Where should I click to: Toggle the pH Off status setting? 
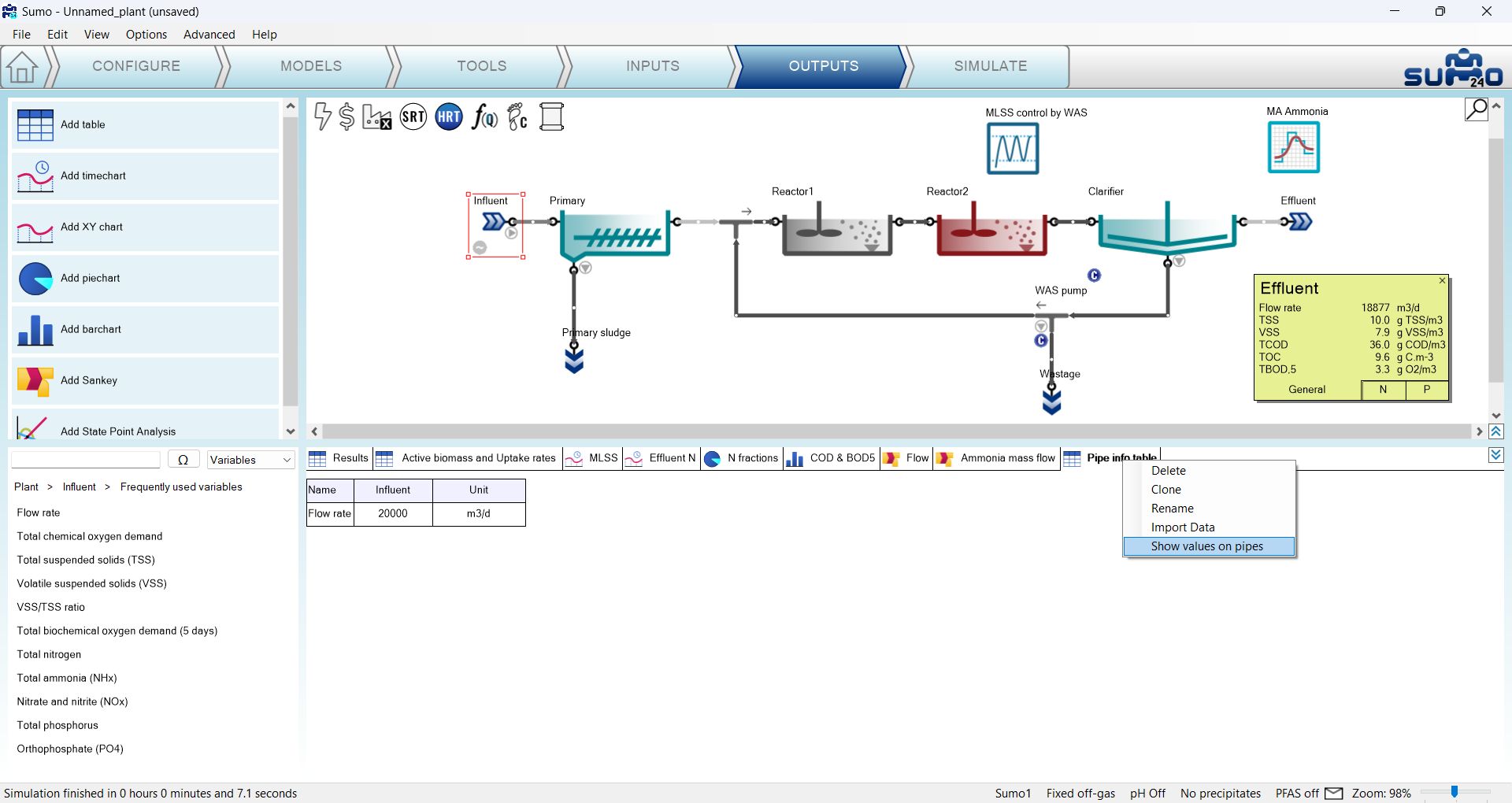pos(1147,793)
